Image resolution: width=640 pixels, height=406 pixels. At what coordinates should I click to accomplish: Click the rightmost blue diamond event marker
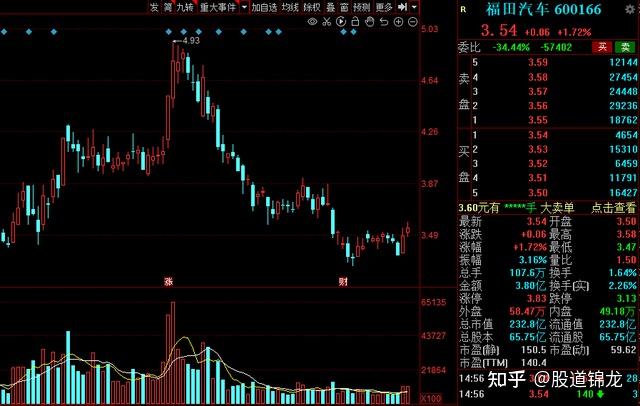pyautogui.click(x=353, y=32)
